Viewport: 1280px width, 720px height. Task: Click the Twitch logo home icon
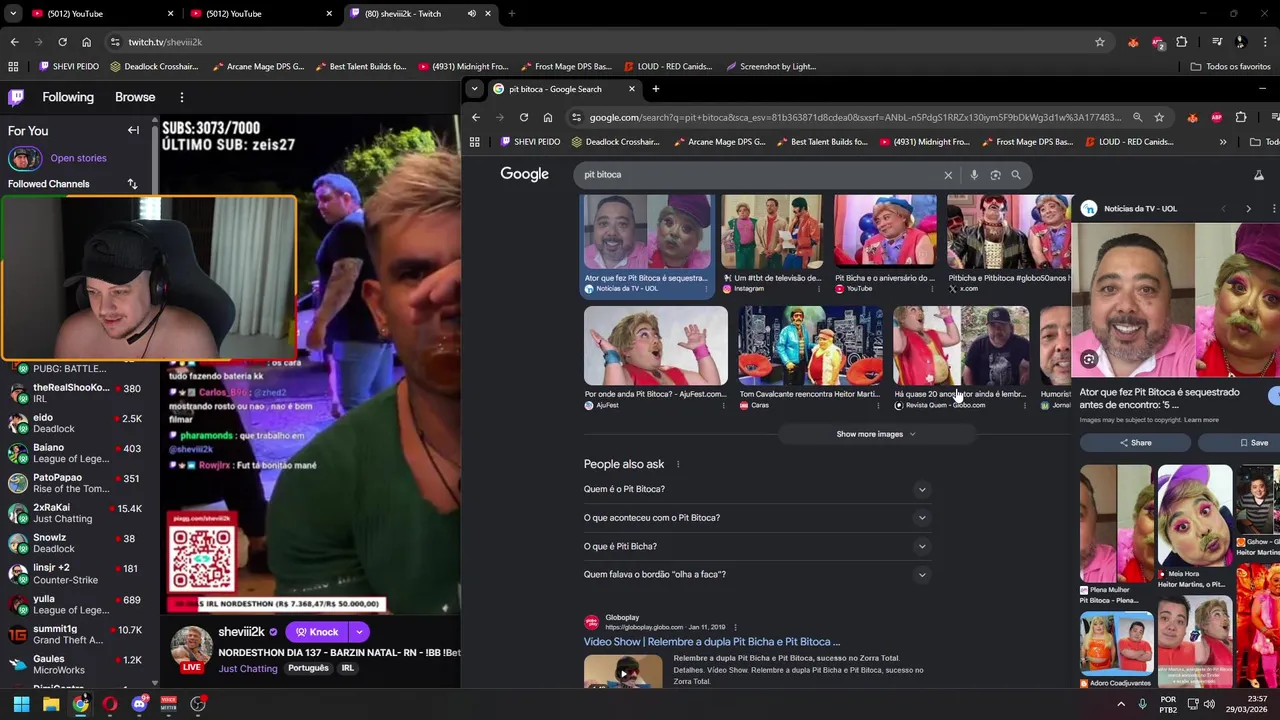(x=16, y=97)
